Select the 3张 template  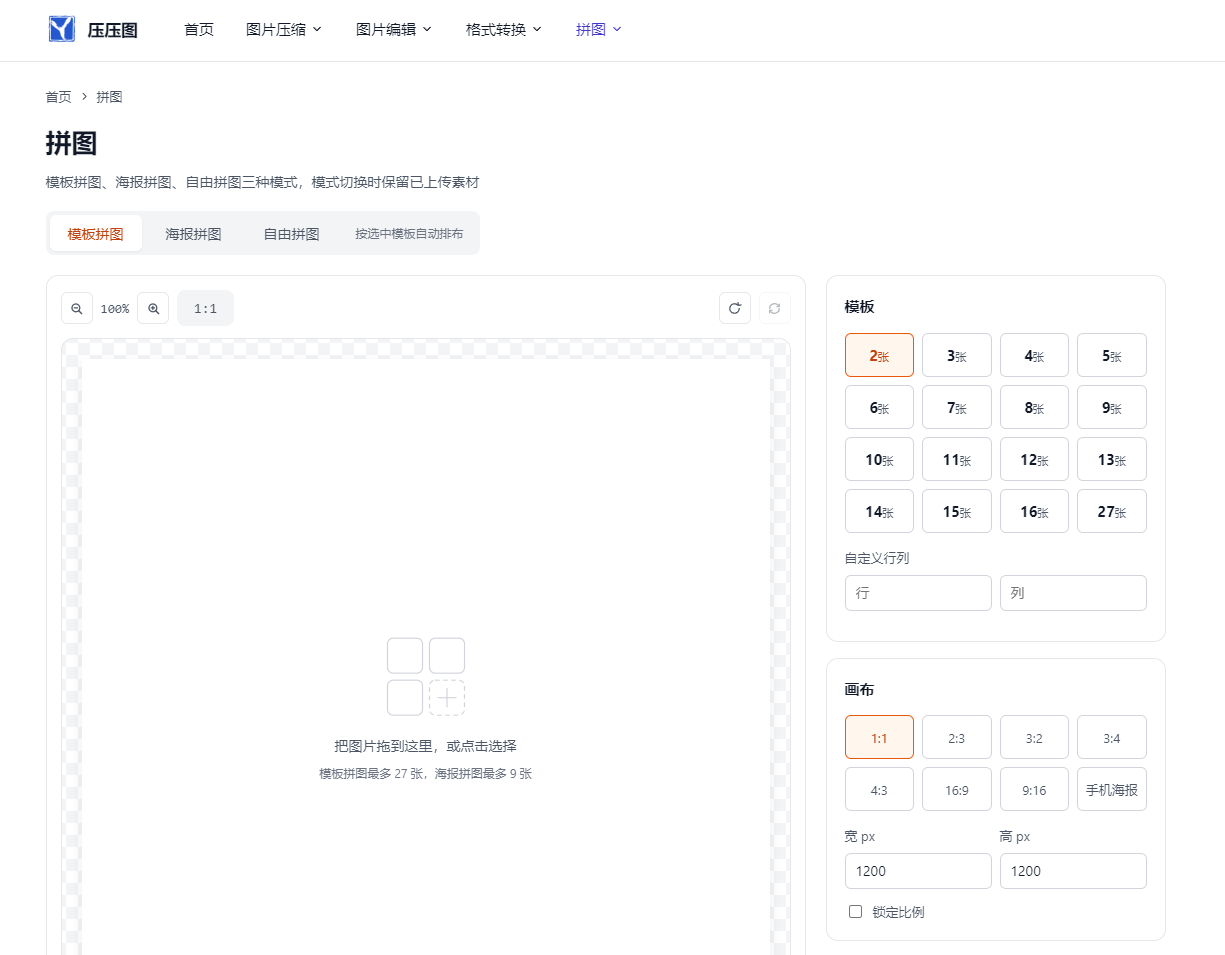(x=957, y=355)
